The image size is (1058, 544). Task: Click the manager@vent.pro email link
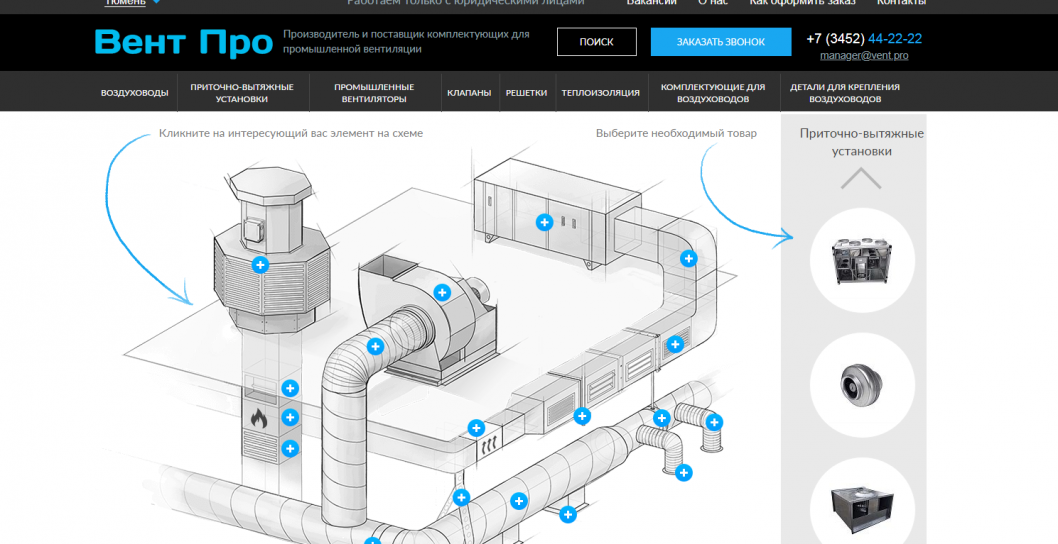pyautogui.click(x=864, y=55)
